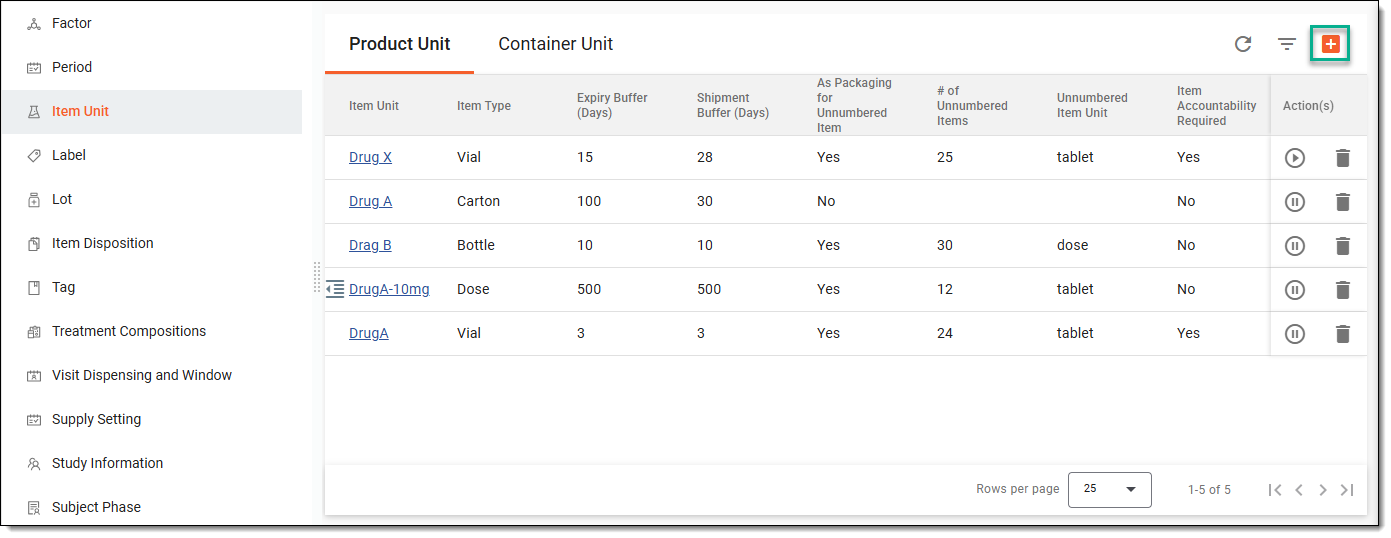
Task: Open the filter icon above the table
Action: coord(1287,44)
